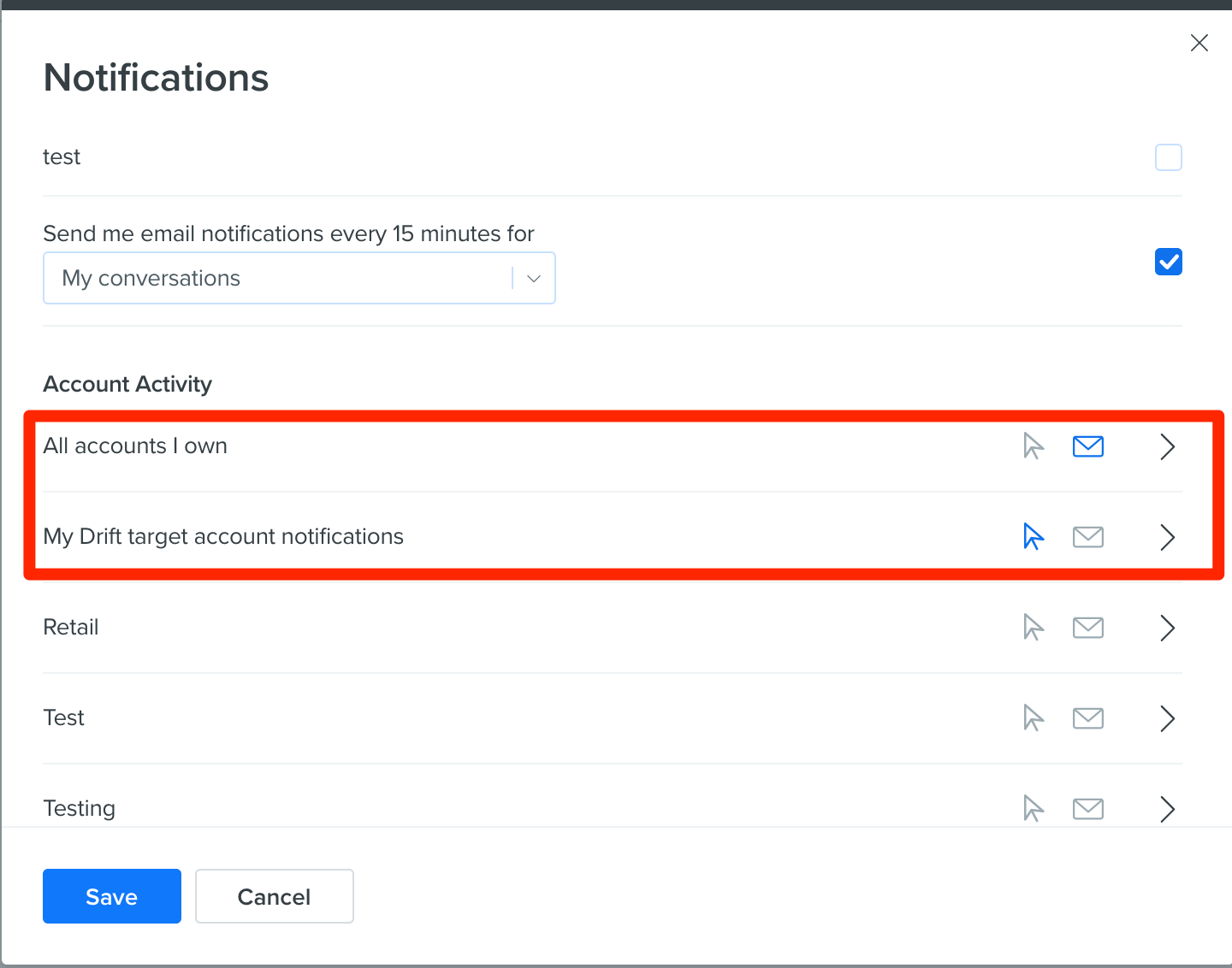Toggle email envelope for My Drift target account notifications

pyautogui.click(x=1088, y=537)
